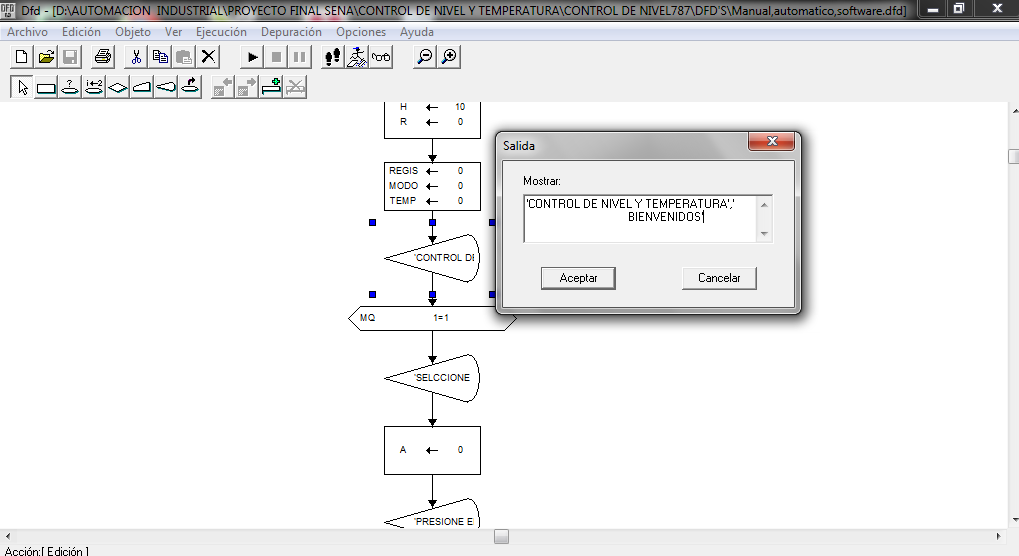Go to next subprogram
1019x556 pixels.
pyautogui.click(x=247, y=87)
